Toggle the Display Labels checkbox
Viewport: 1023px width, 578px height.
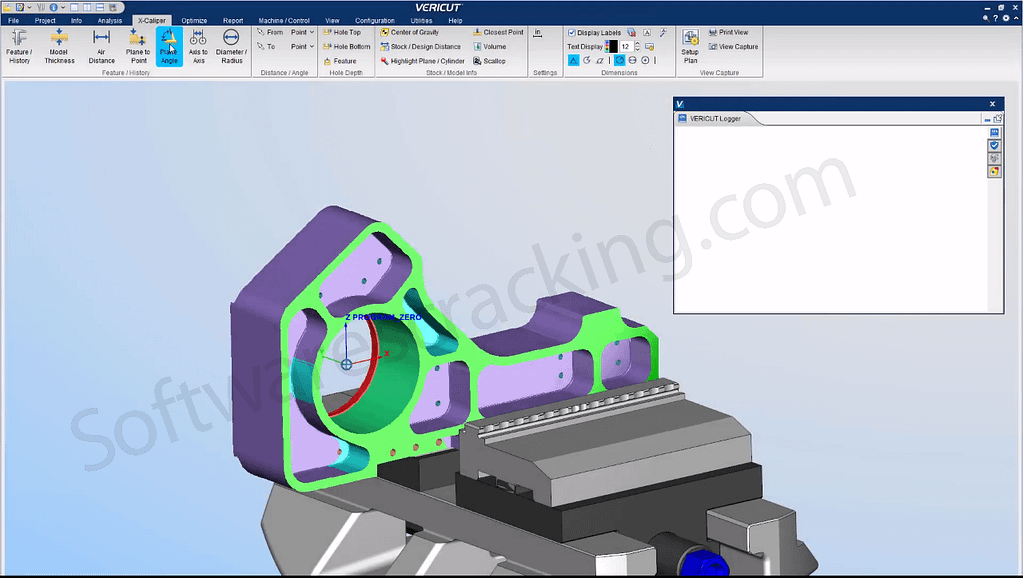click(572, 32)
